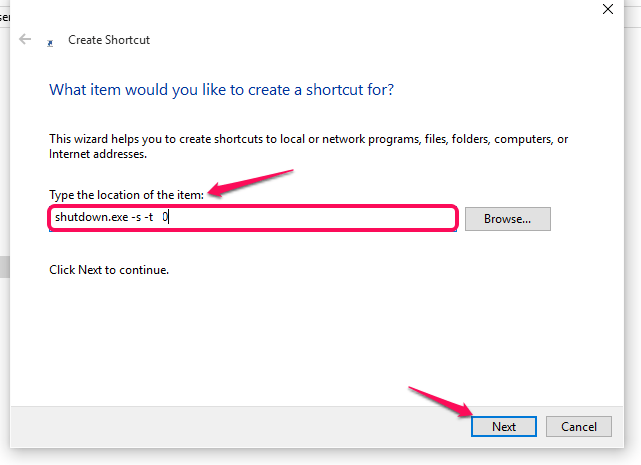The image size is (641, 465).
Task: Focus the item location text field
Action: point(253,218)
